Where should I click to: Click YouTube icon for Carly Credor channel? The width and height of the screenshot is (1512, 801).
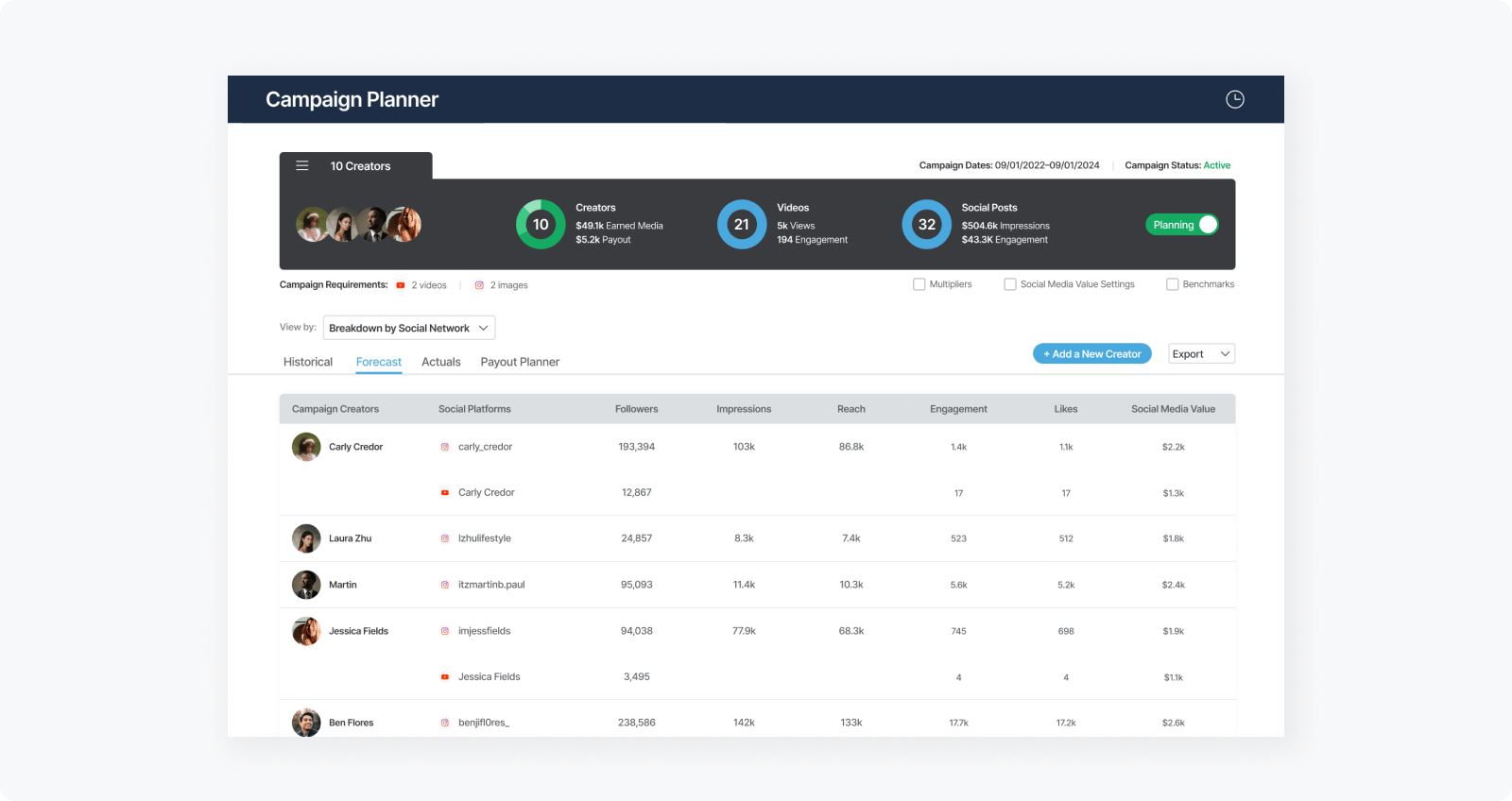[445, 492]
